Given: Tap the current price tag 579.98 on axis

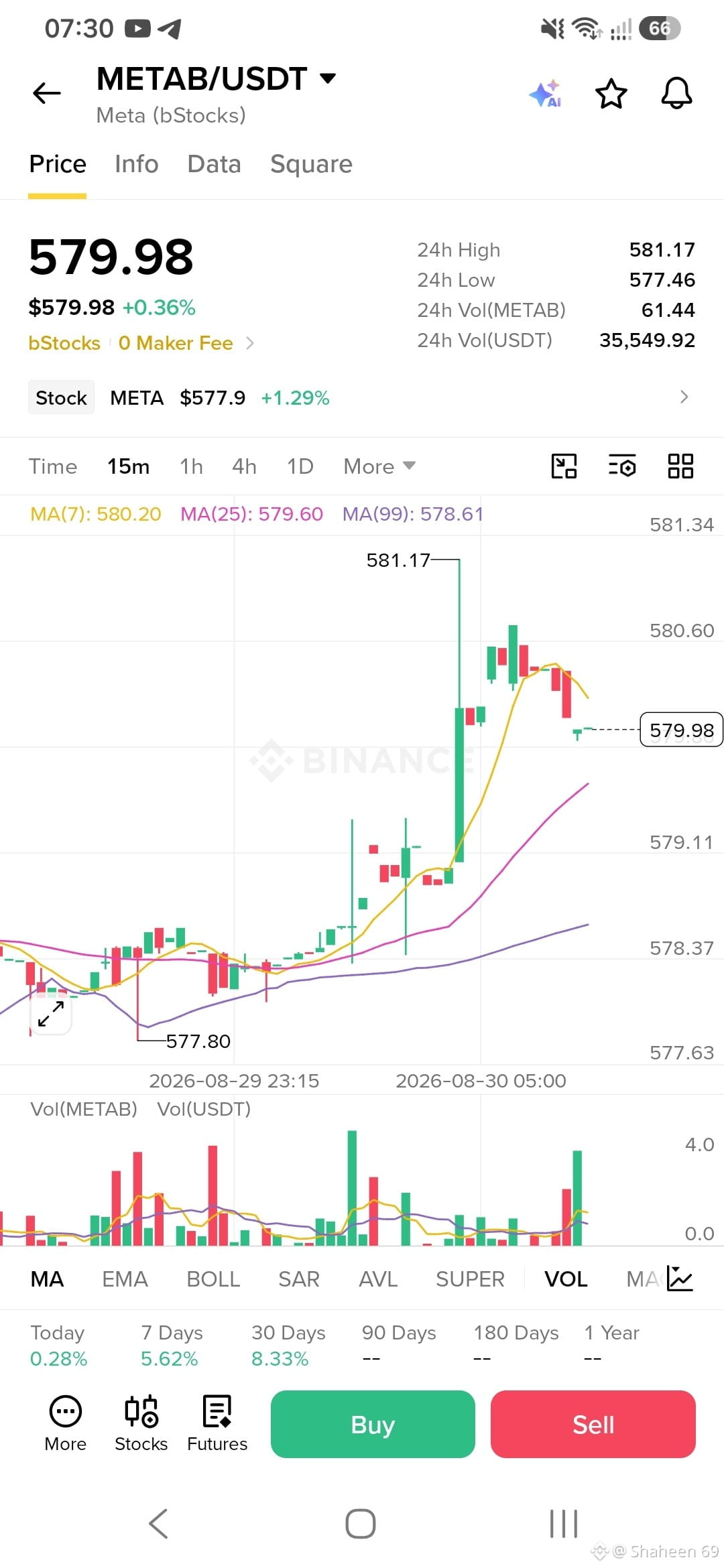Looking at the screenshot, I should point(682,730).
